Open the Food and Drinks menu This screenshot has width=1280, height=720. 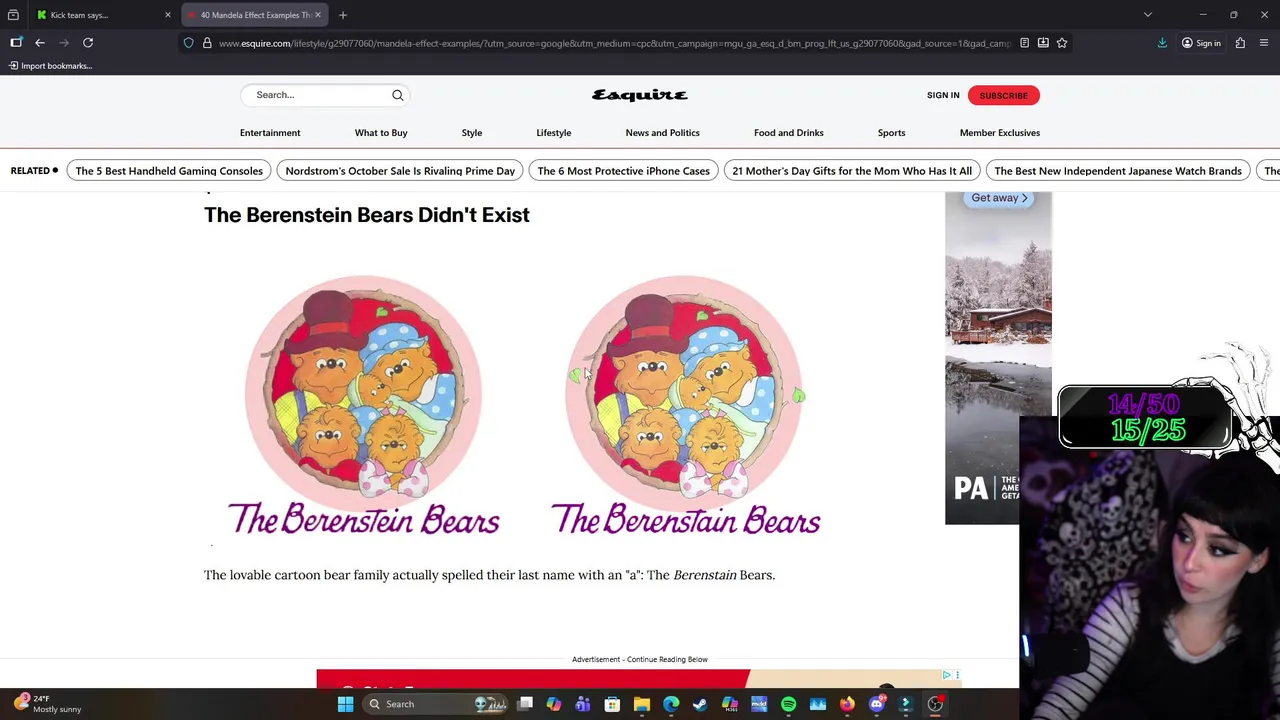[x=789, y=133]
